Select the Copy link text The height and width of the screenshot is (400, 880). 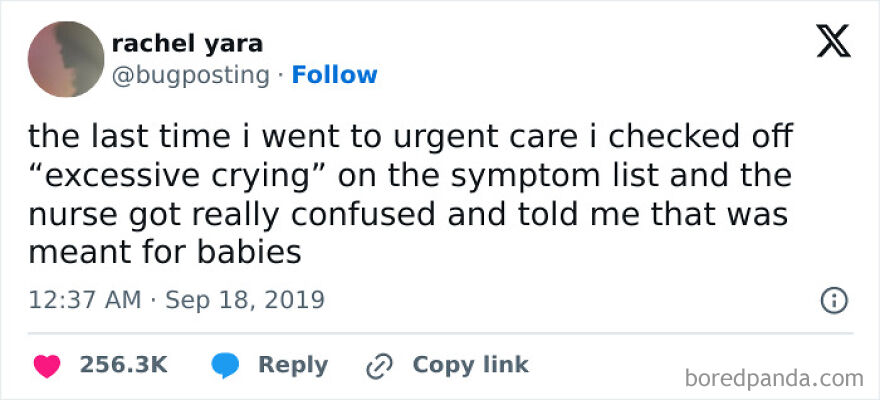470,365
